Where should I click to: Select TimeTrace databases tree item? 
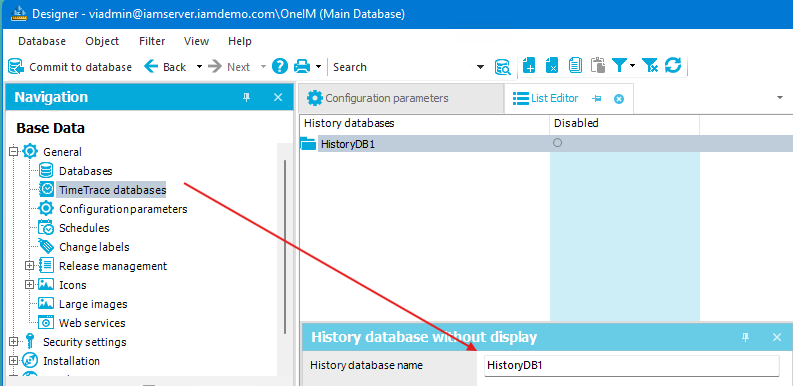point(112,190)
